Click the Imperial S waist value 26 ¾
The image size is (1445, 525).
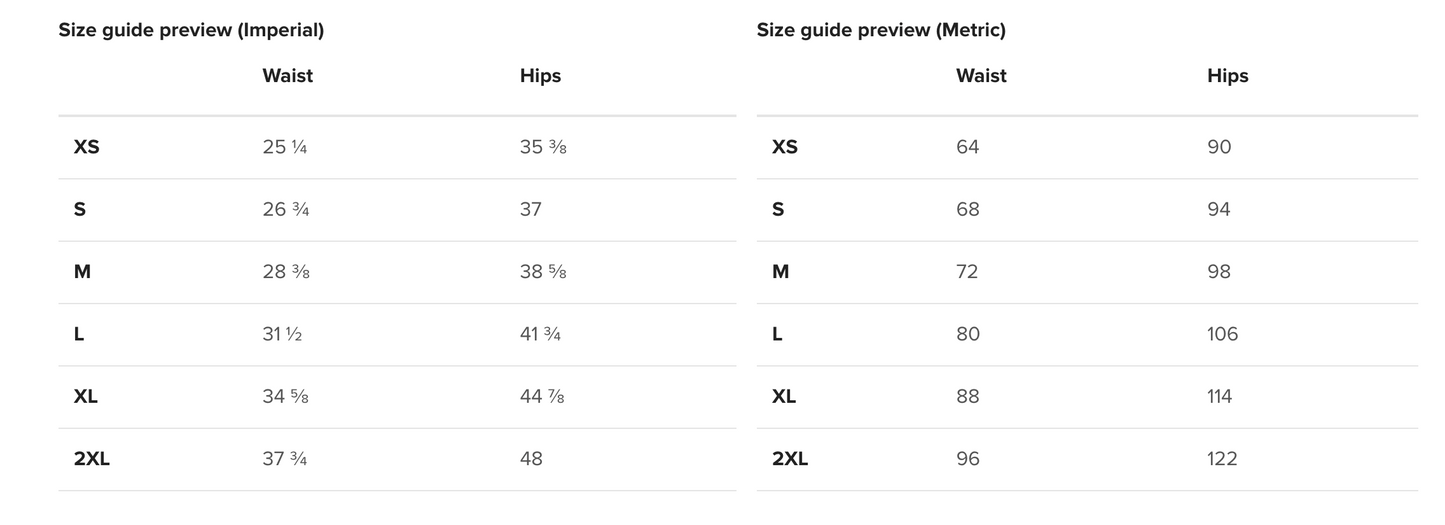[x=285, y=209]
